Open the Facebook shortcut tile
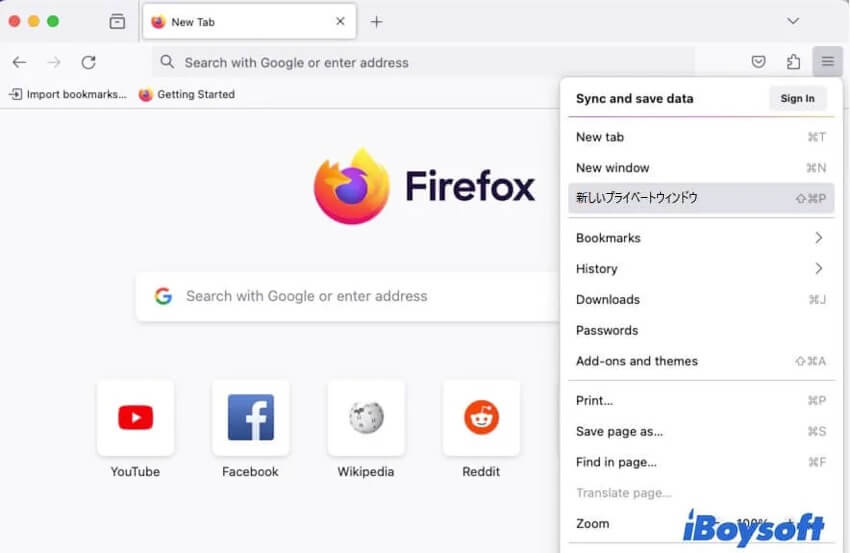Screen dimensions: 850x553 click(x=250, y=417)
